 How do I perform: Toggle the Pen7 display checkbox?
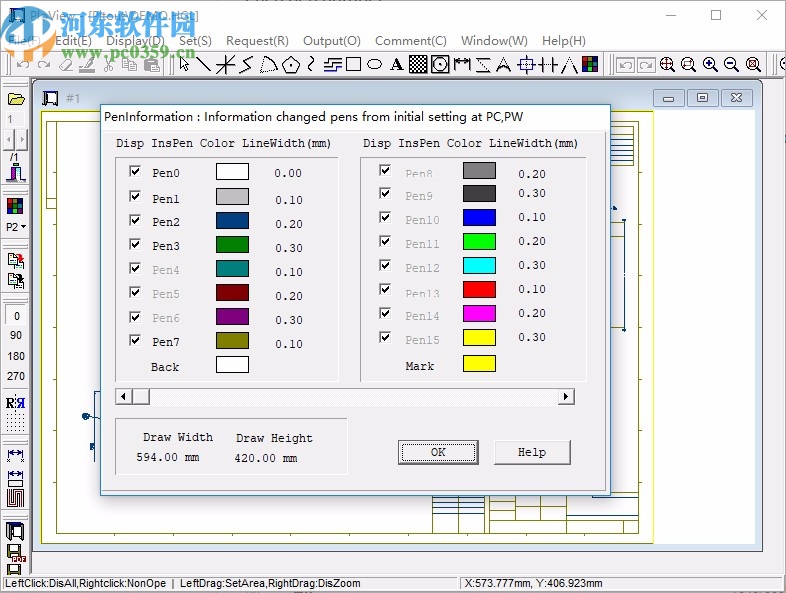tap(135, 340)
